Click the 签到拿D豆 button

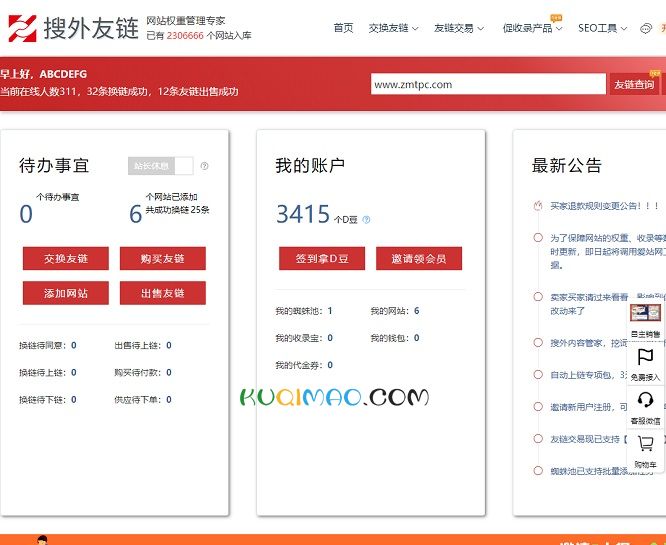[x=322, y=259]
